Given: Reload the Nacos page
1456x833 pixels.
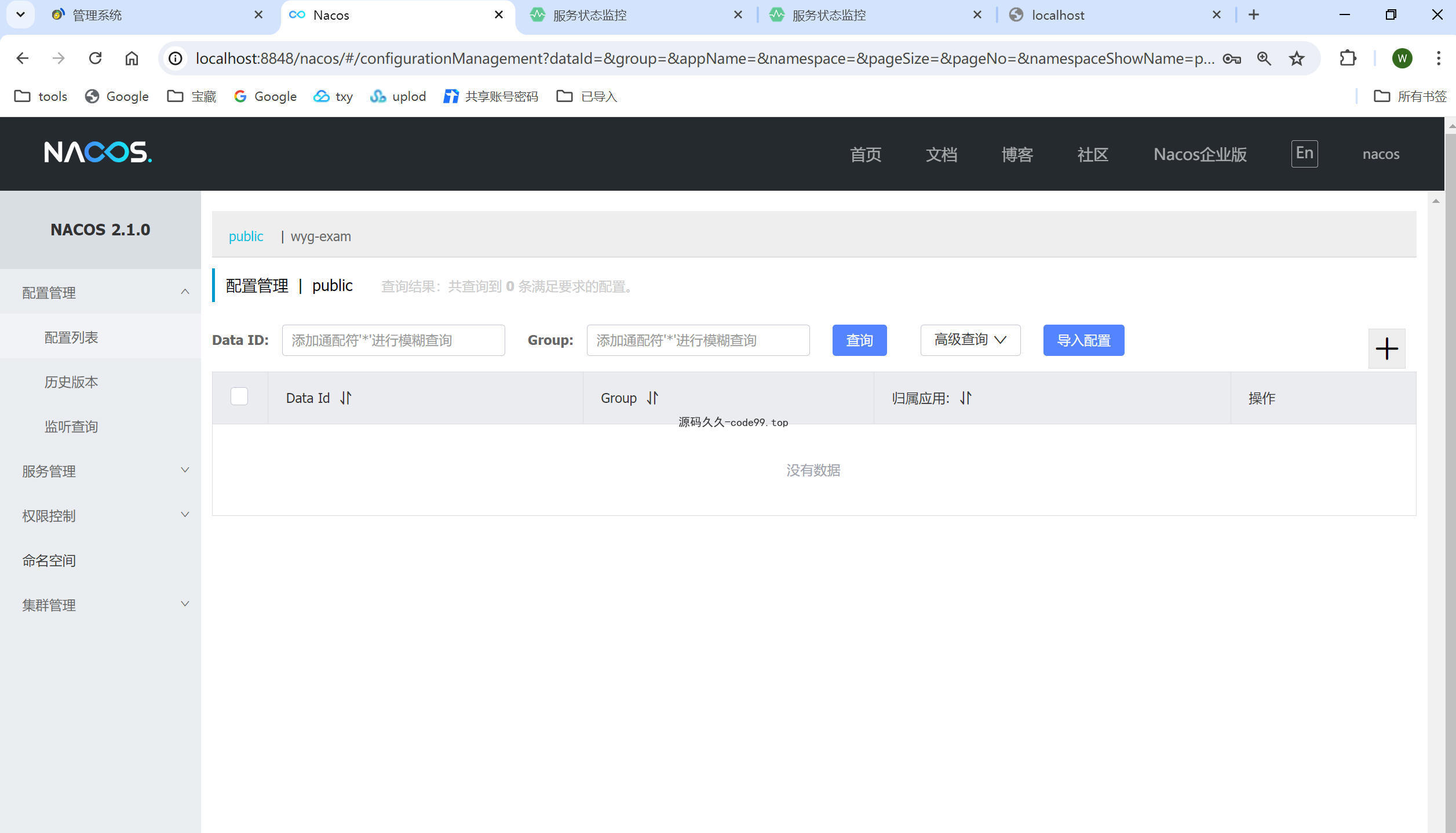Looking at the screenshot, I should point(95,59).
